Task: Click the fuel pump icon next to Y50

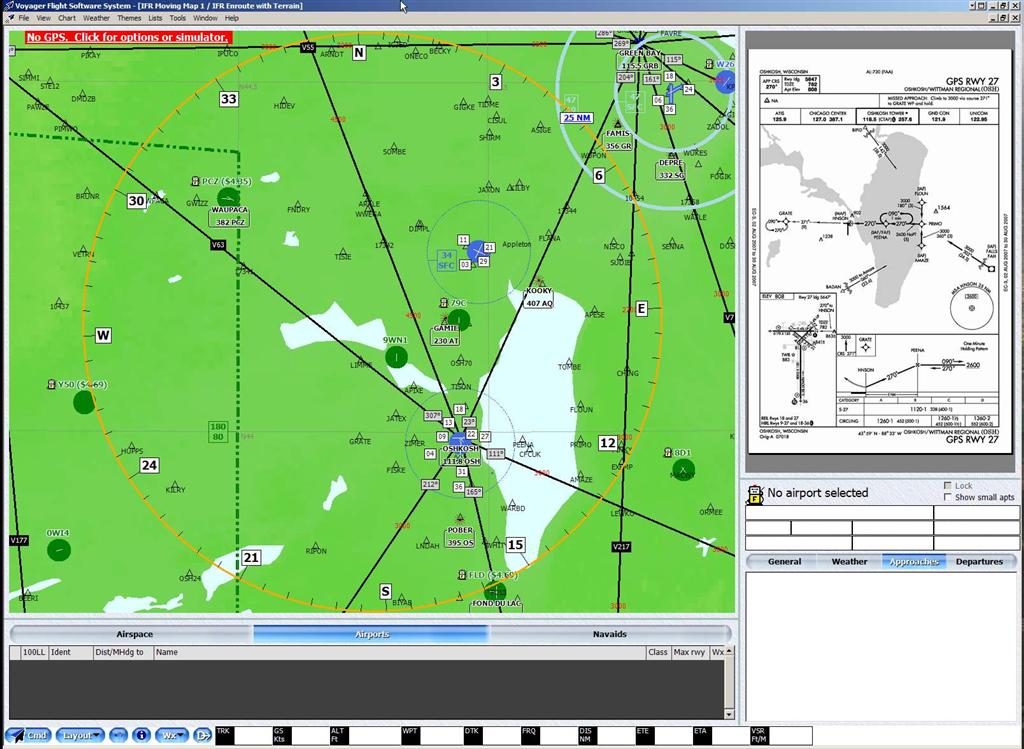Action: [51, 385]
